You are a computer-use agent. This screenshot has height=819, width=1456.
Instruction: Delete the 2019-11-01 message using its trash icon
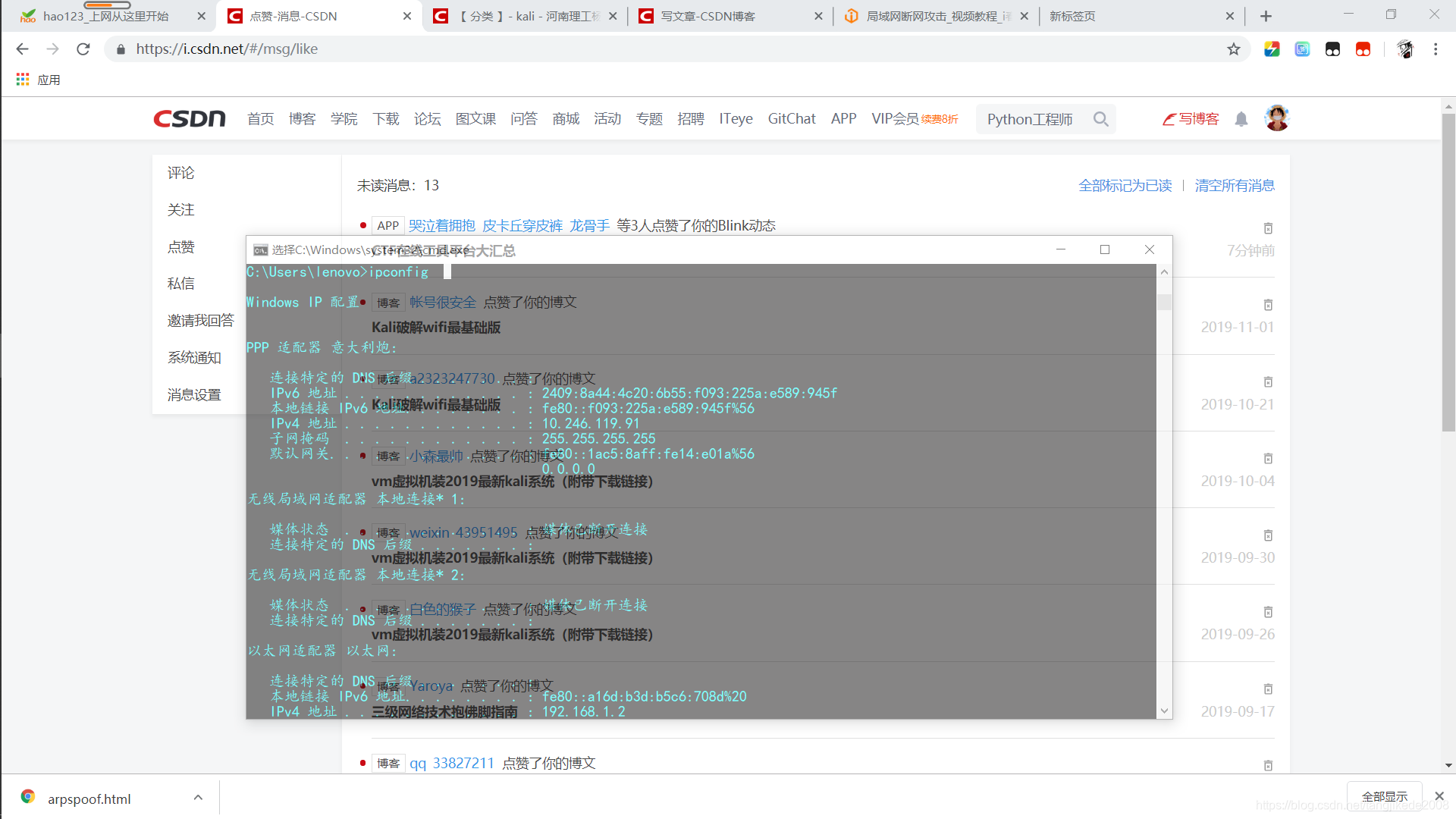(x=1268, y=305)
